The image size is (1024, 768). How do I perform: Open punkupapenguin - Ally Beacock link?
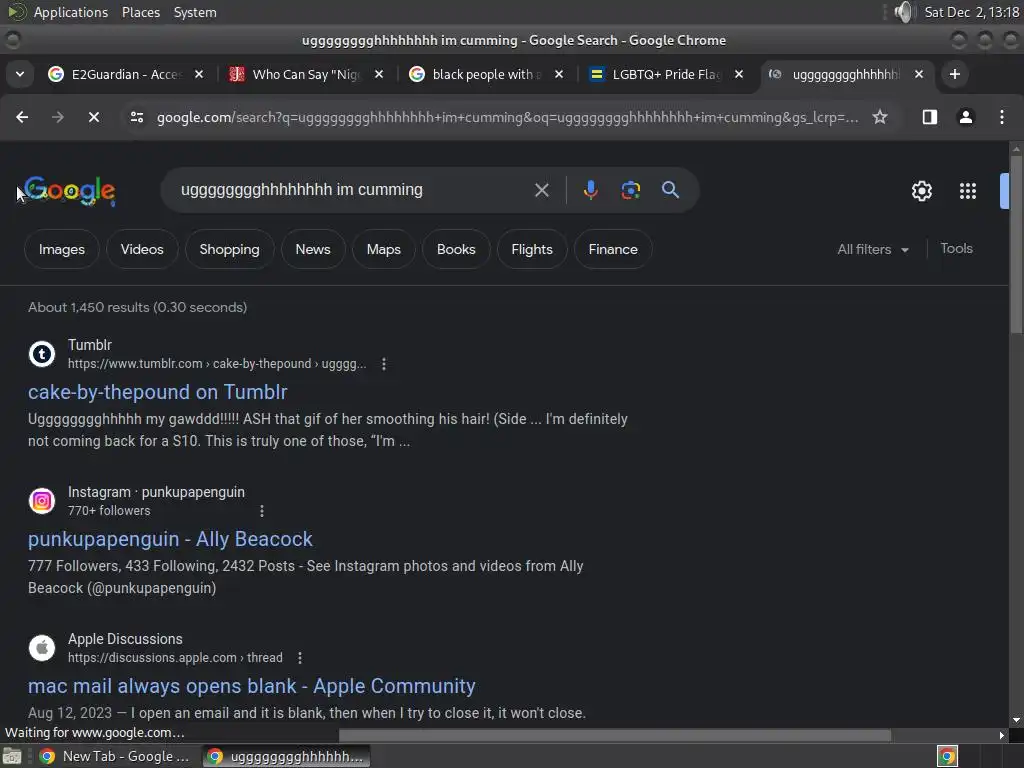(x=170, y=539)
